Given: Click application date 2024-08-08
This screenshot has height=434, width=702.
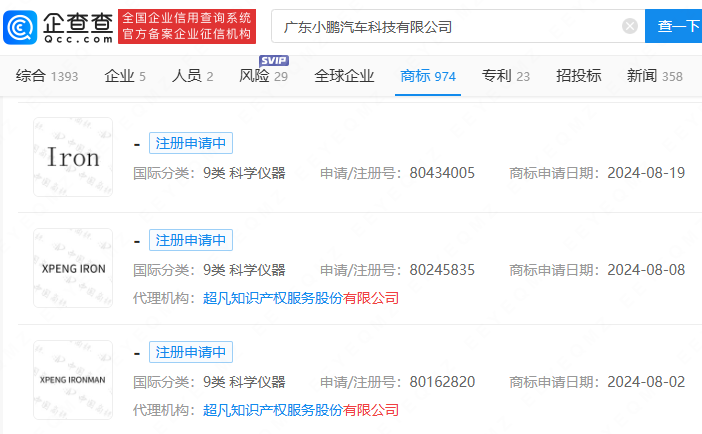Looking at the screenshot, I should 646,270.
